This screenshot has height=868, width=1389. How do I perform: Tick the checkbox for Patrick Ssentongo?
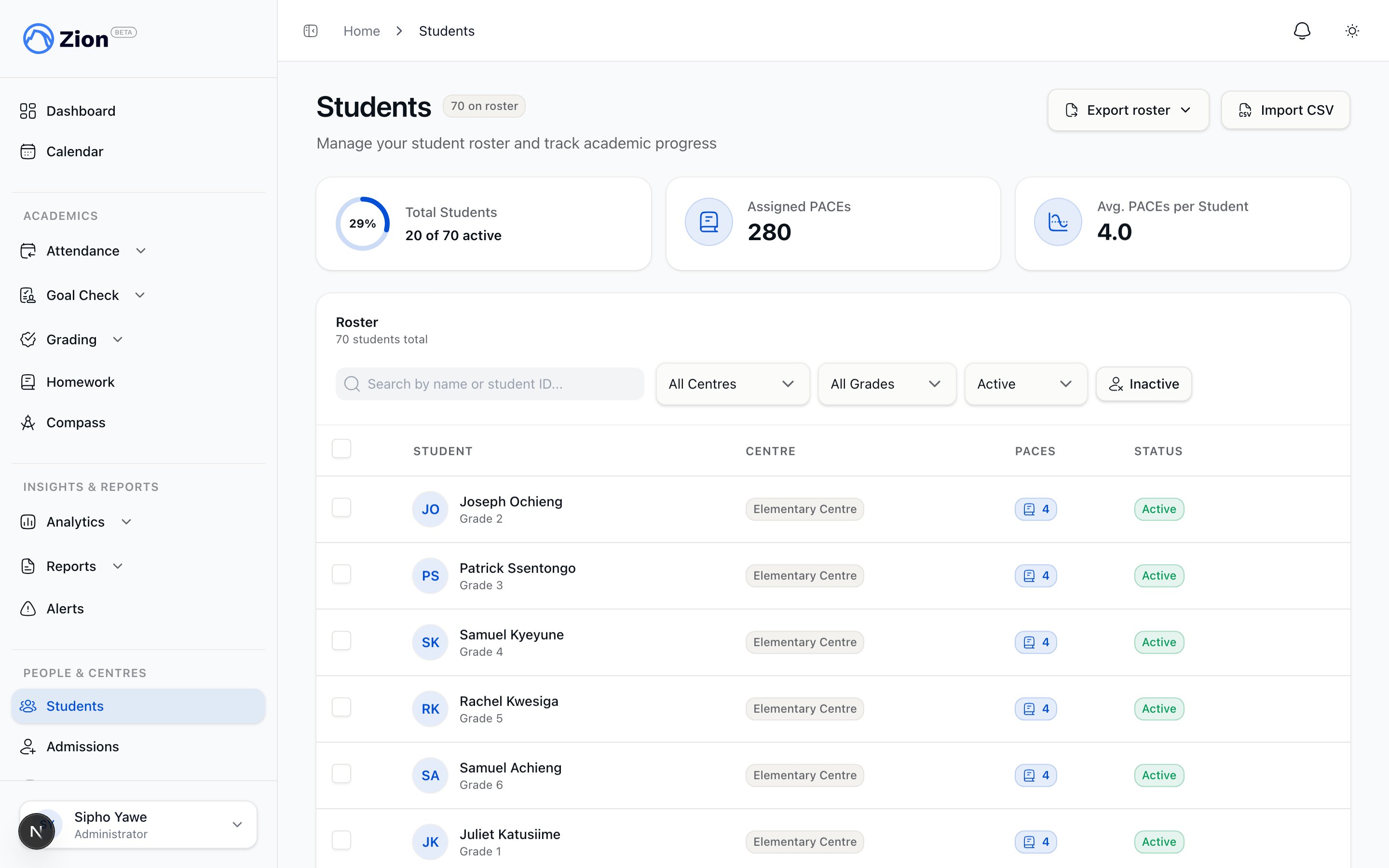pos(341,574)
